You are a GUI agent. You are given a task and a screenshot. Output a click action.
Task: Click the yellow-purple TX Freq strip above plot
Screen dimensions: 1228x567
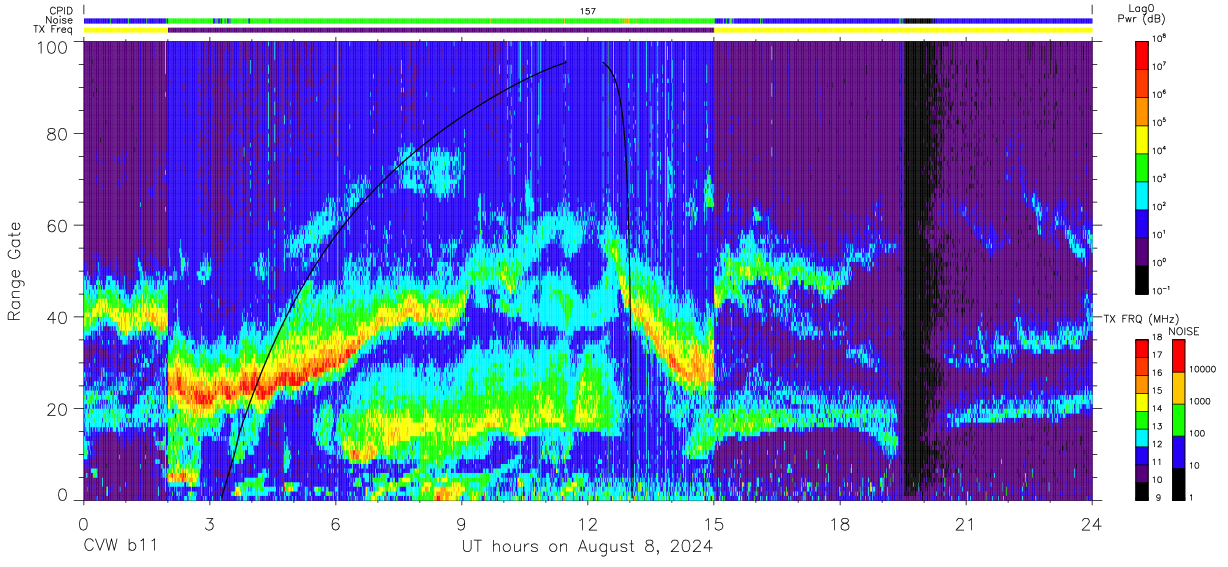pos(588,30)
